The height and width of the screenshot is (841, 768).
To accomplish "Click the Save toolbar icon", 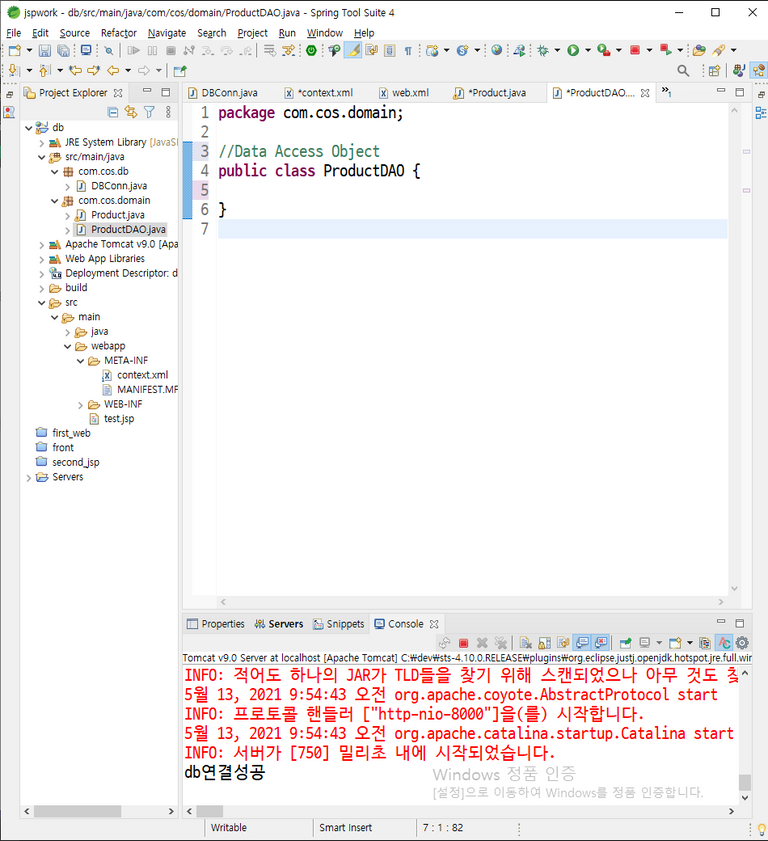I will point(45,50).
